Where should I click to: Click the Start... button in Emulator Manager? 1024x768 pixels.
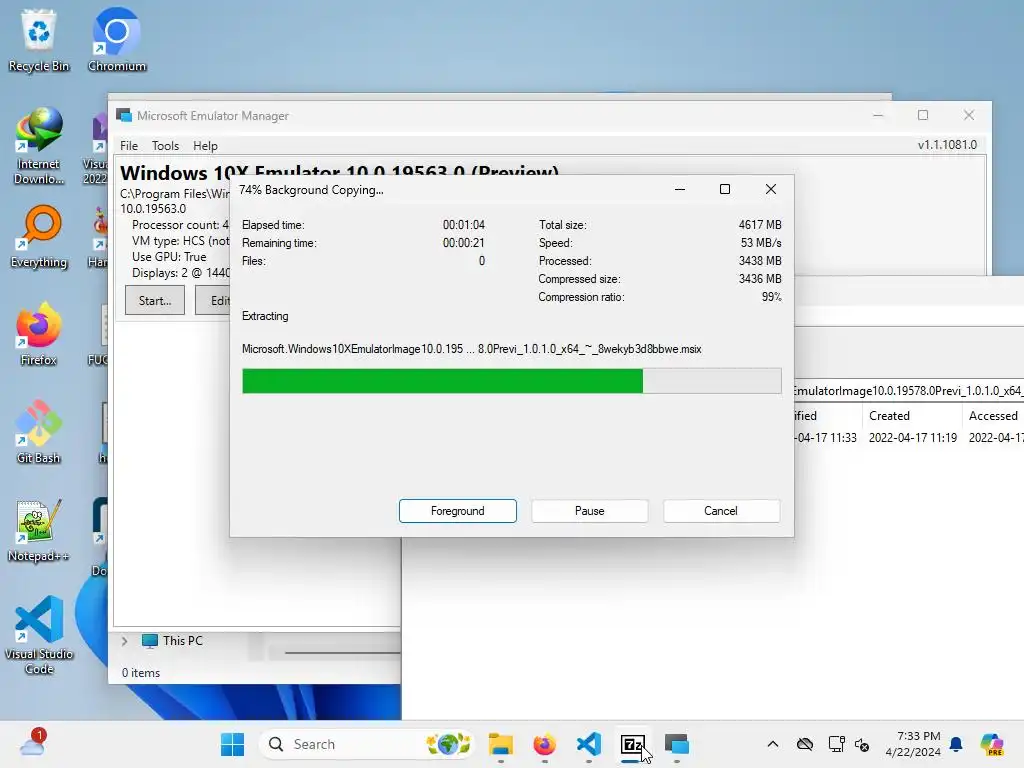(x=155, y=300)
